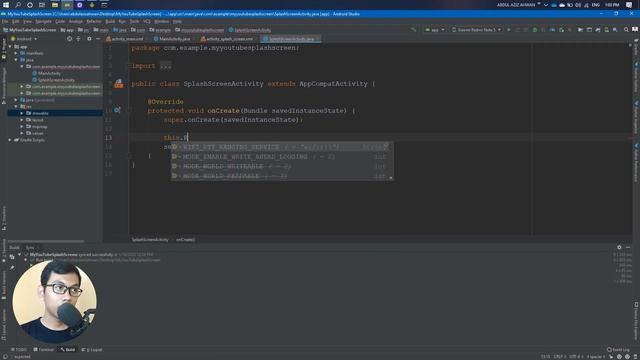Open the Help menu
Viewport: 640px width, 360px height.
(177, 21)
